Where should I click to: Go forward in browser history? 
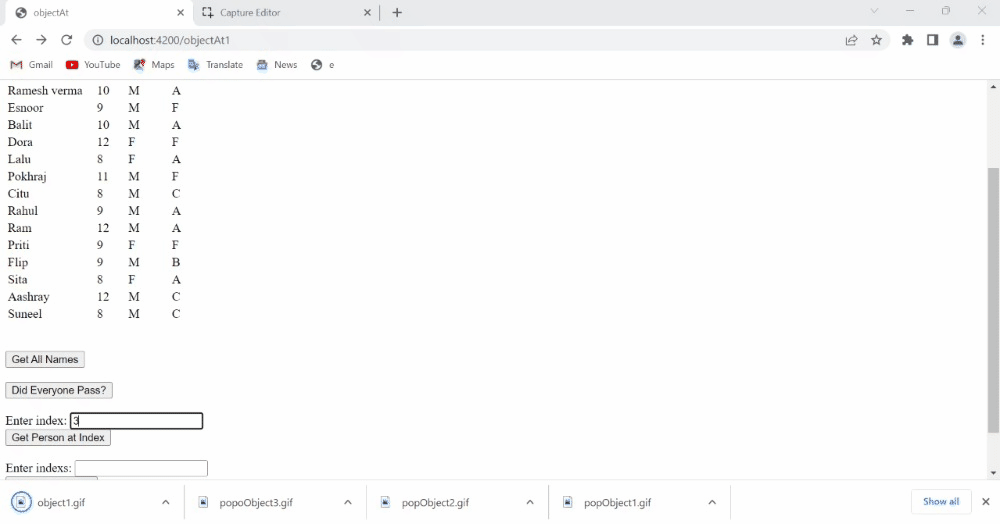[41, 40]
